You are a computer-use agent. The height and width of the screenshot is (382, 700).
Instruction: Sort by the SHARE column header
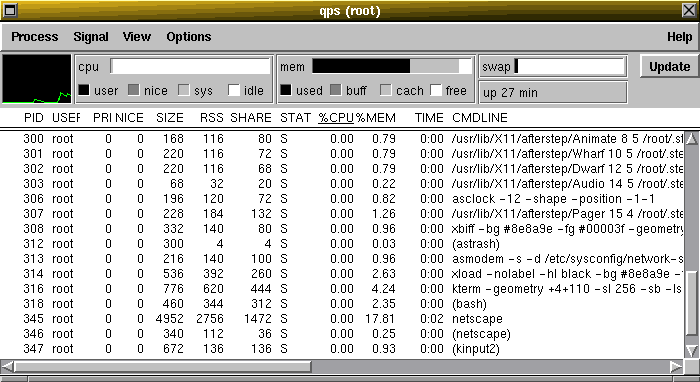(251, 118)
